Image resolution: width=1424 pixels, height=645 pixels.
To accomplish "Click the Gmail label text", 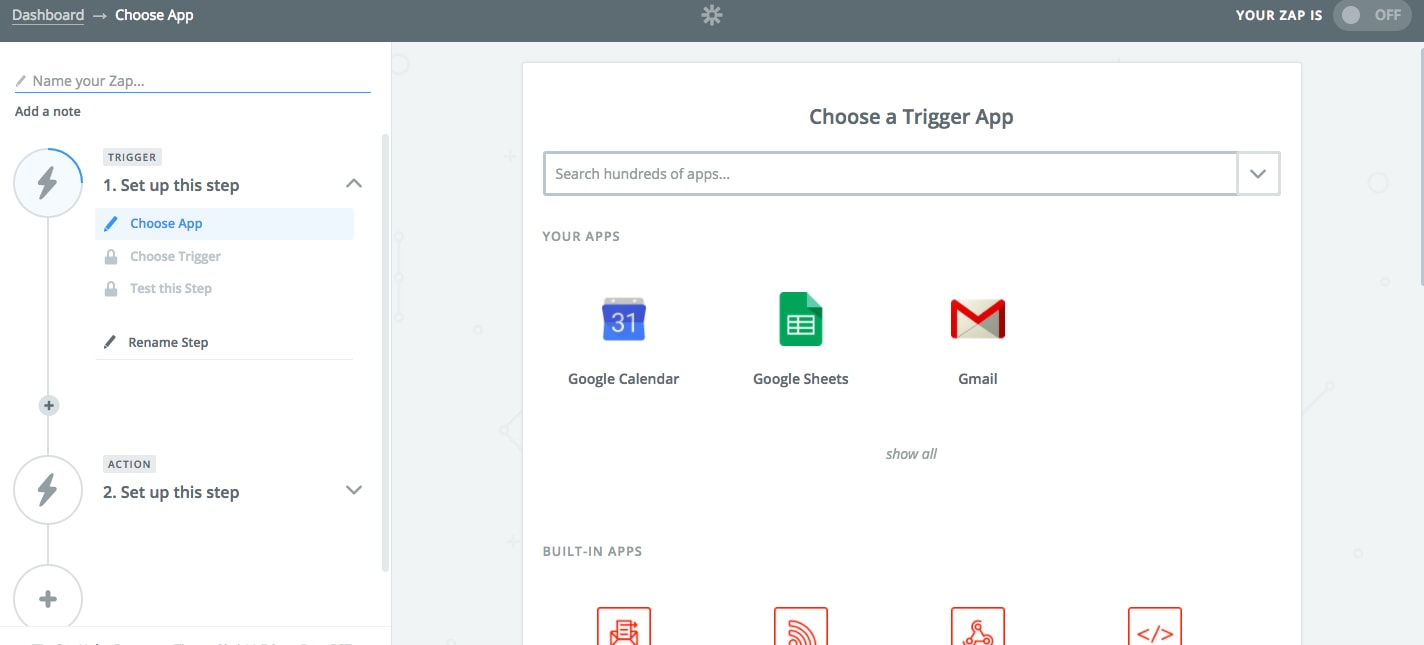I will tap(978, 379).
